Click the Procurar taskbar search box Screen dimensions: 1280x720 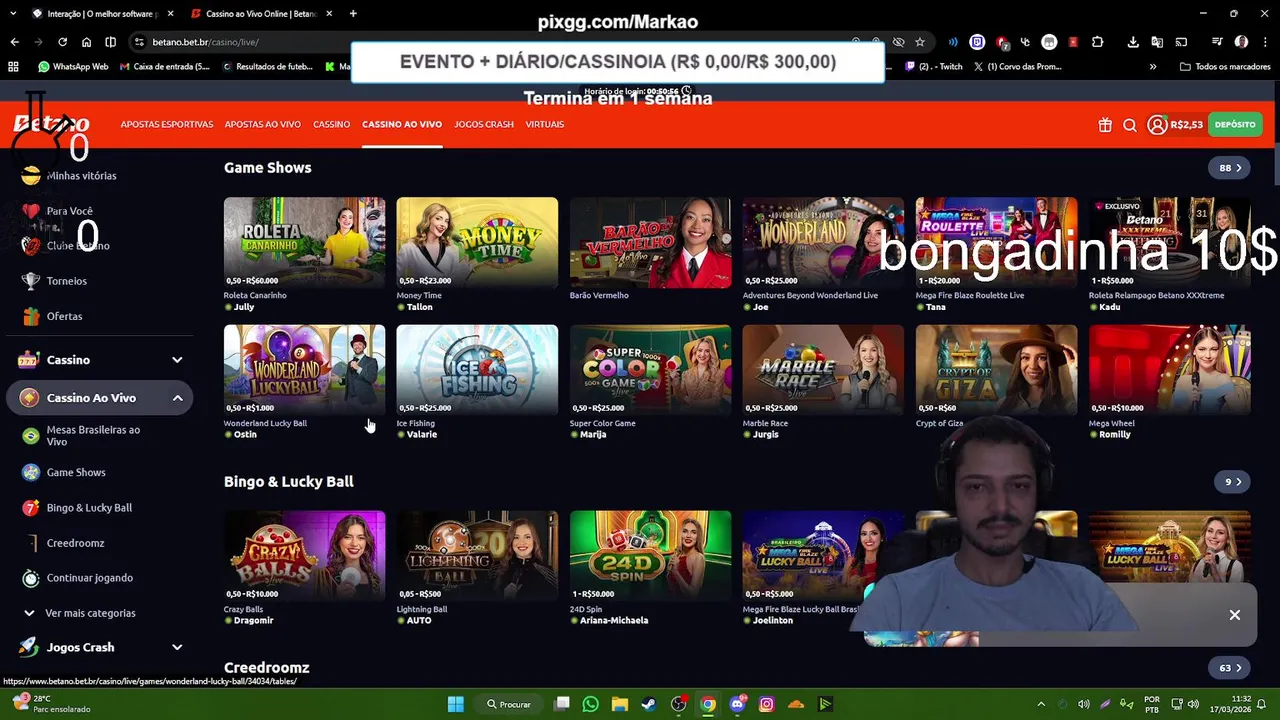(x=510, y=704)
